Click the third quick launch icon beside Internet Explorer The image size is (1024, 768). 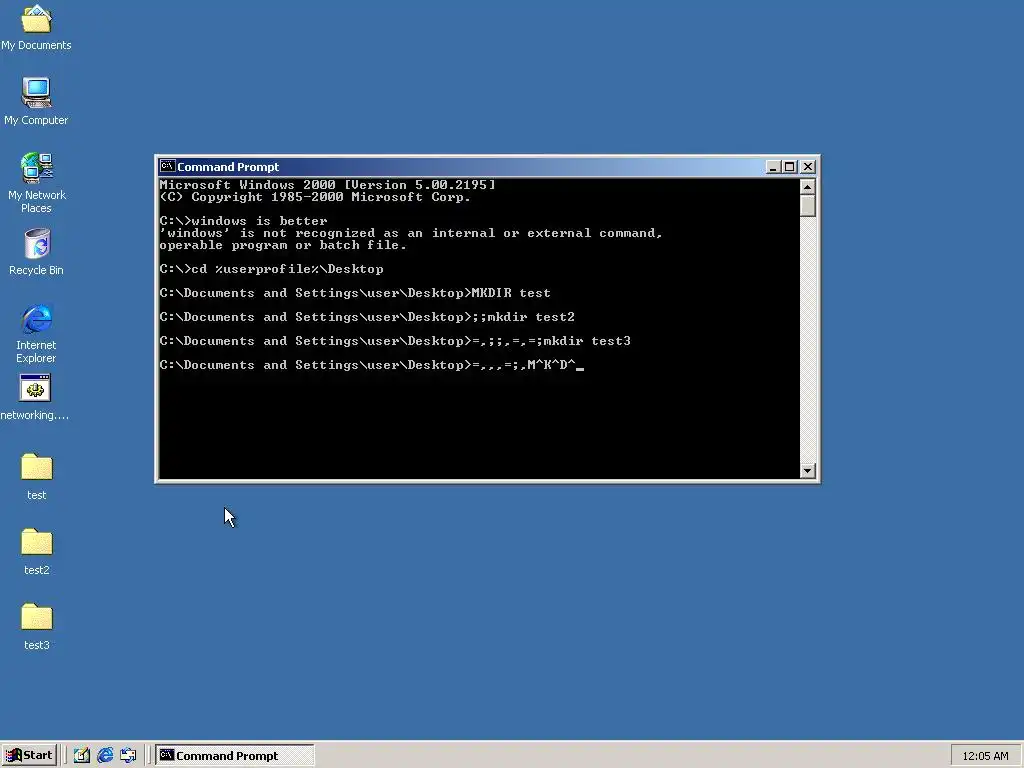128,756
